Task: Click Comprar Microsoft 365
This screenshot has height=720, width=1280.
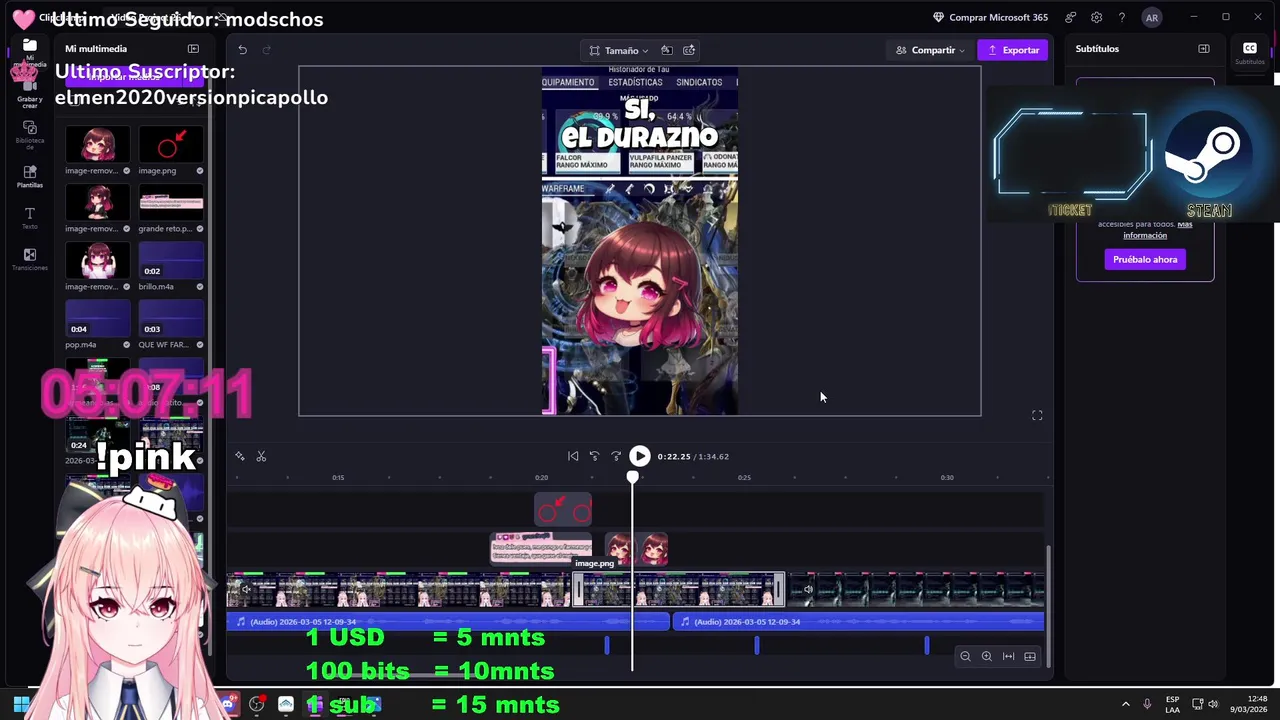Action: (989, 17)
